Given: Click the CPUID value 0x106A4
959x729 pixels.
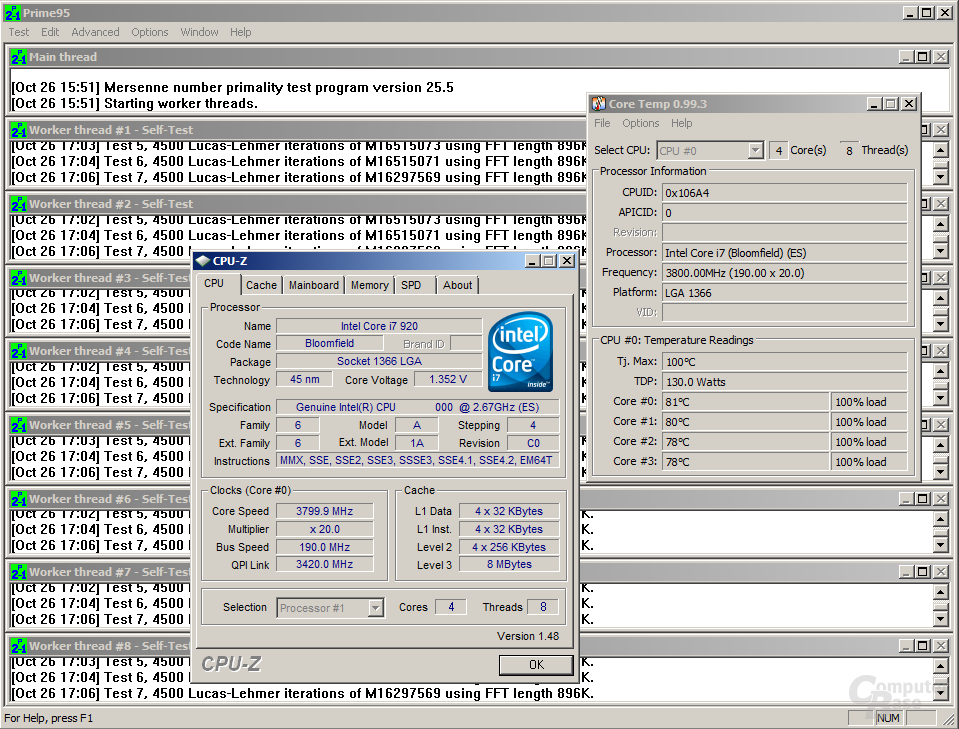Looking at the screenshot, I should (x=785, y=193).
